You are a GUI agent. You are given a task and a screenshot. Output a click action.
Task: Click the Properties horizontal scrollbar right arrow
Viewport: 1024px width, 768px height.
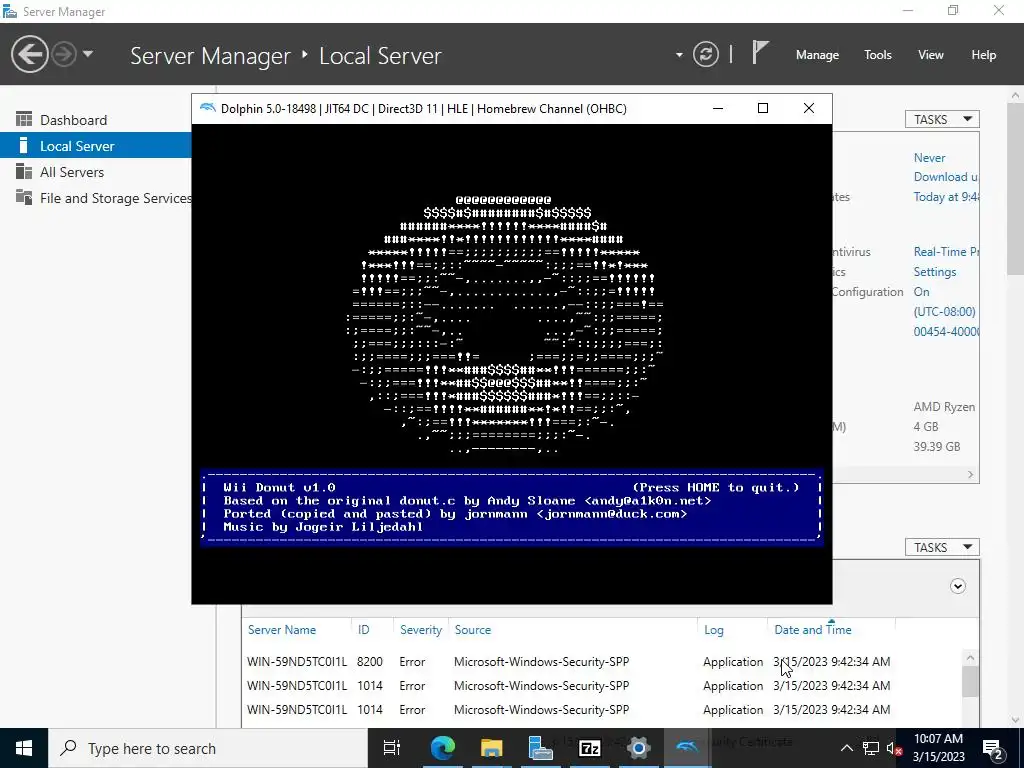(x=970, y=475)
